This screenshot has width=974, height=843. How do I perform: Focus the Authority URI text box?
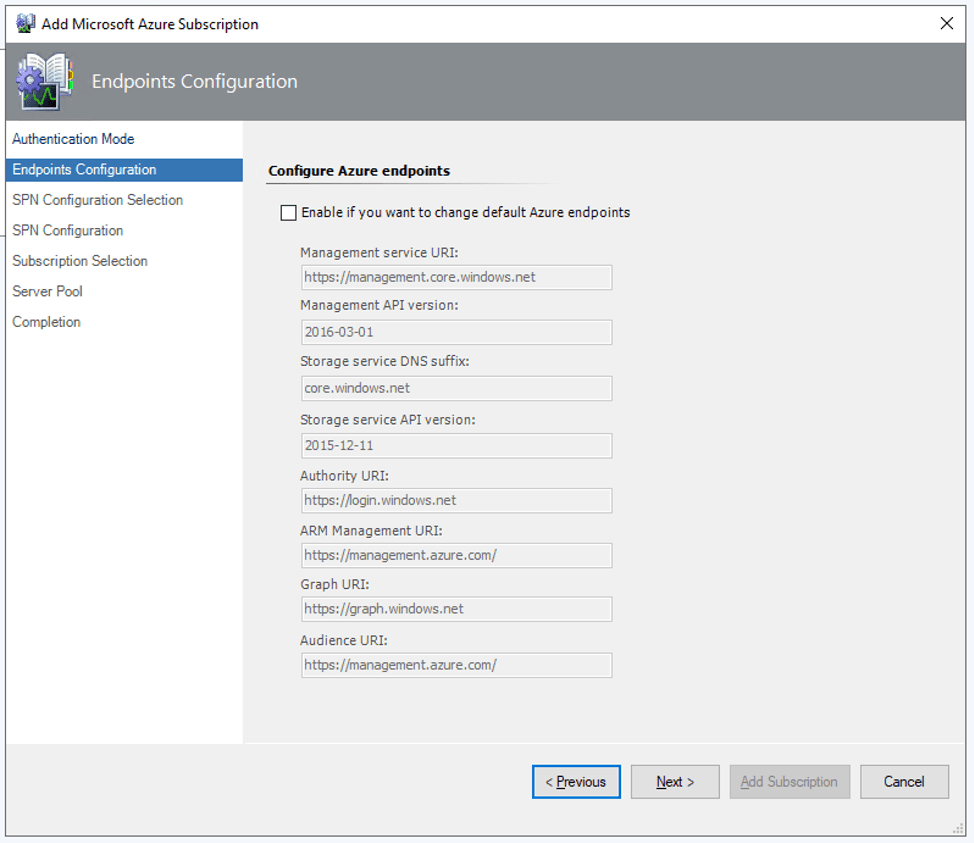tap(457, 500)
